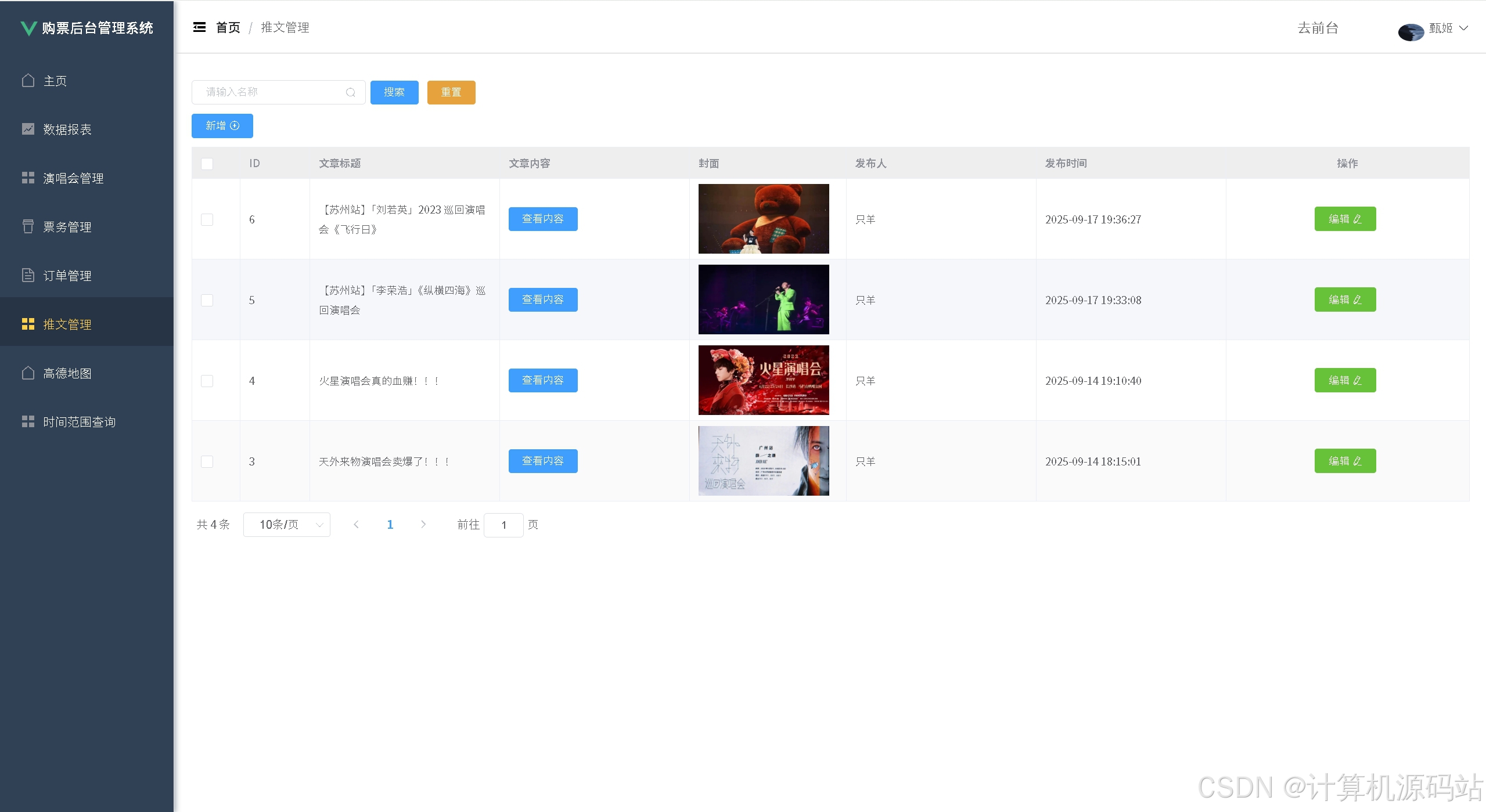Screen dimensions: 1486x812
Task: Go to next page arrow
Action: (x=423, y=525)
